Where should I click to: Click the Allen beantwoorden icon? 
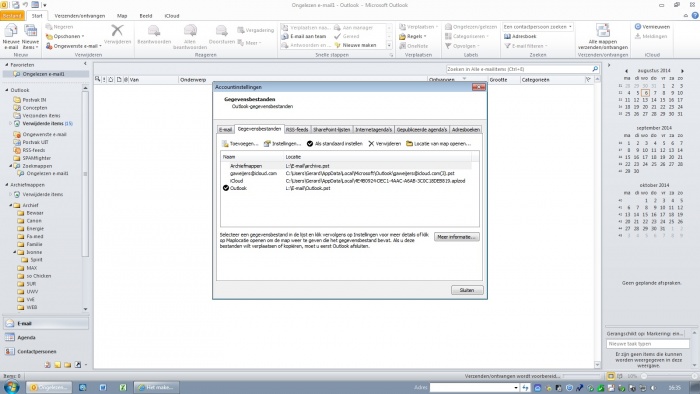[190, 37]
